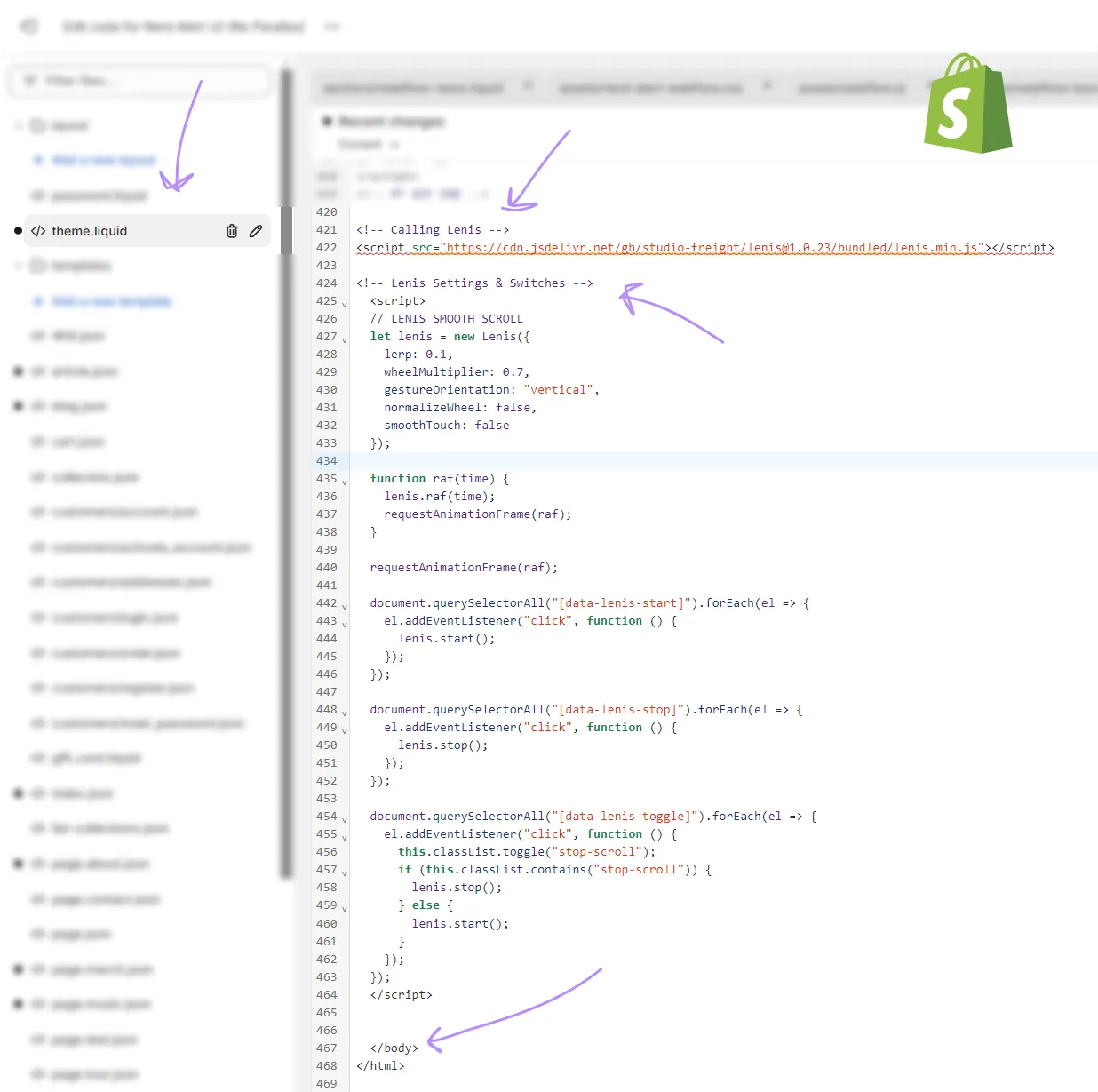Collapse the if block at line 457
1098x1092 pixels.
345,873
